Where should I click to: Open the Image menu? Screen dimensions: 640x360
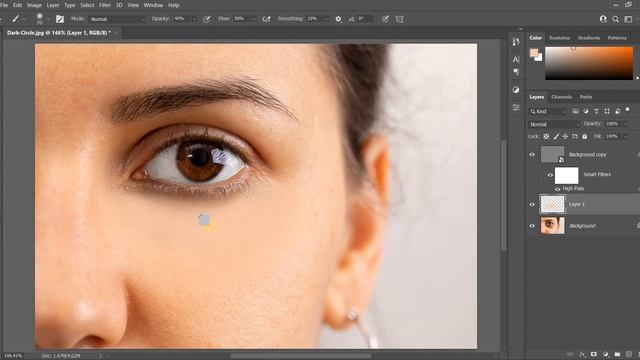tap(34, 5)
